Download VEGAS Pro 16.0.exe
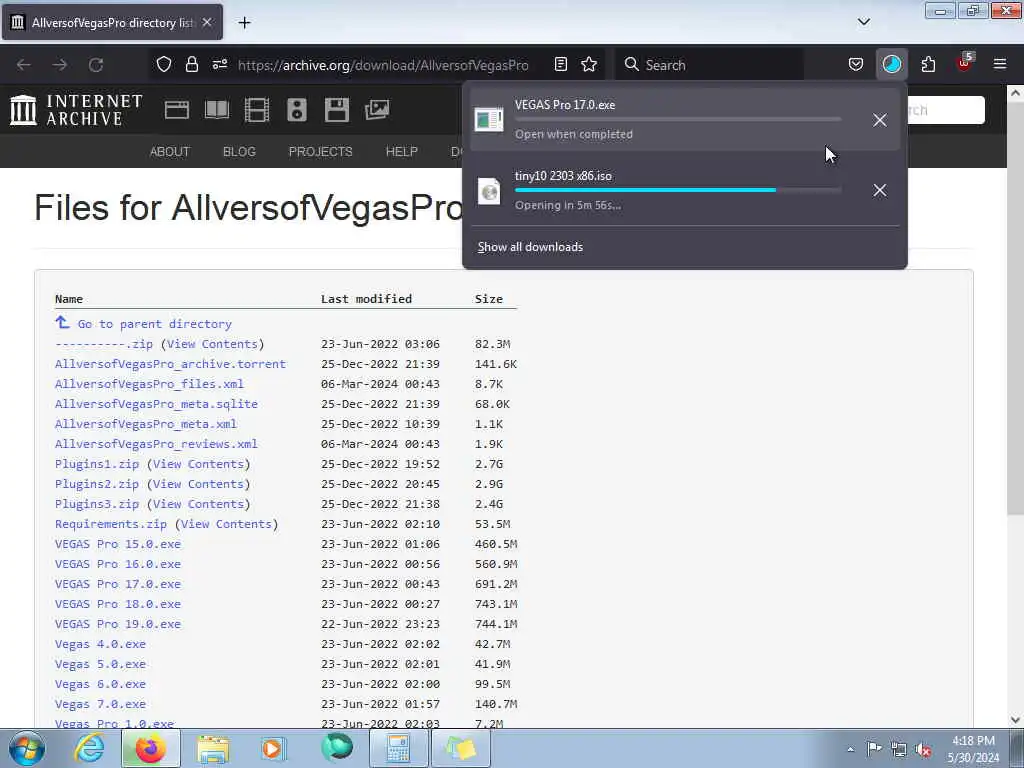The image size is (1024, 768). click(x=118, y=564)
